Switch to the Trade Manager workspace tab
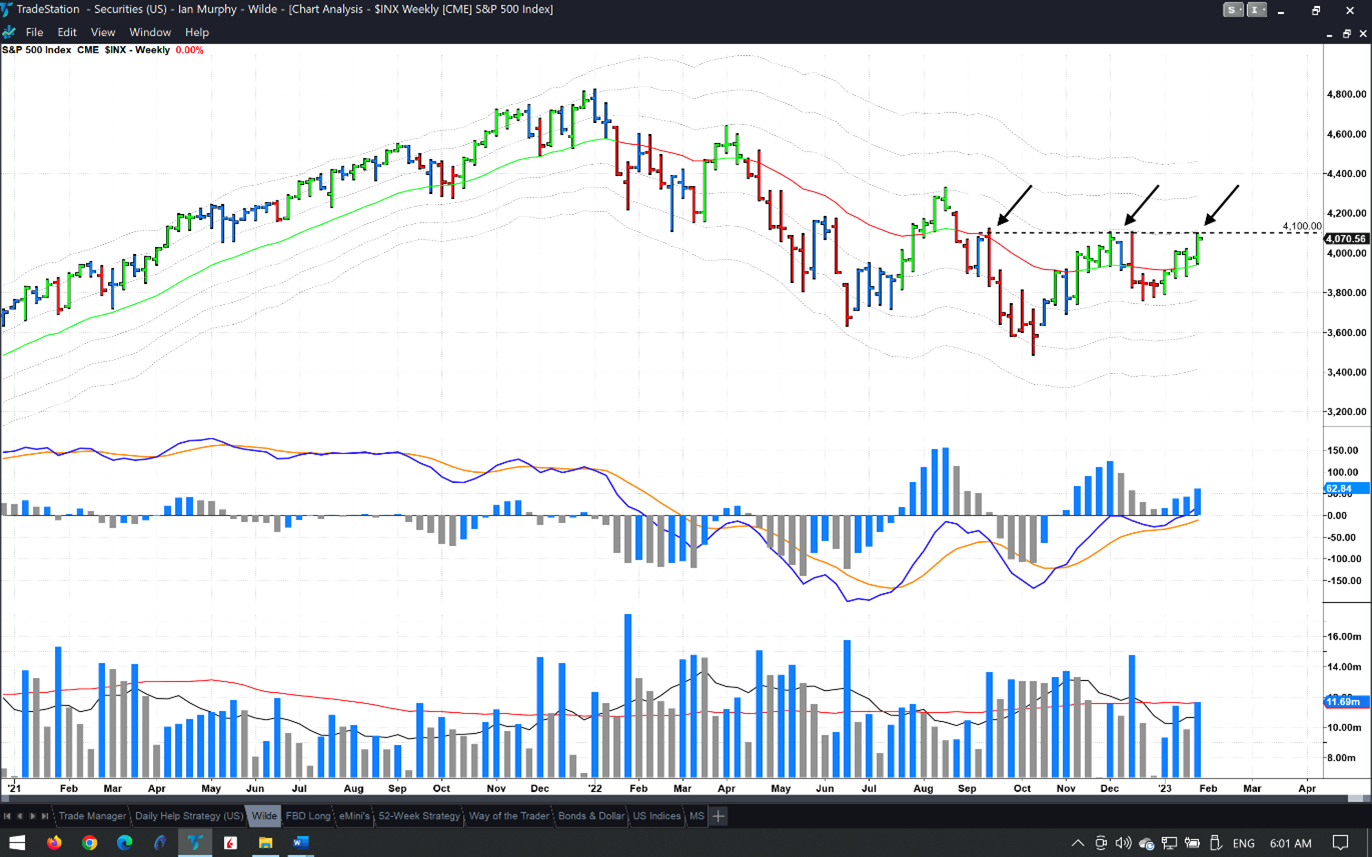The image size is (1372, 857). [92, 816]
